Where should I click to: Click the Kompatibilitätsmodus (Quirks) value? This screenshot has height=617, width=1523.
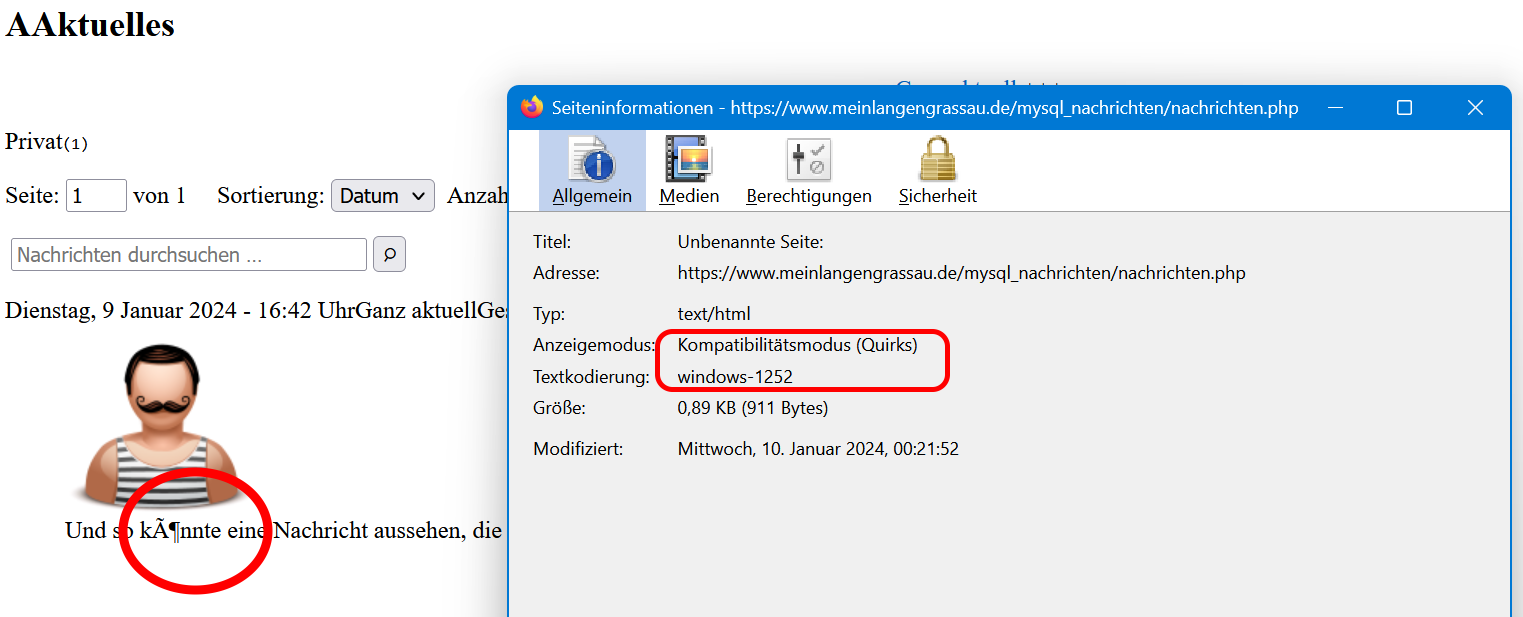(x=797, y=346)
